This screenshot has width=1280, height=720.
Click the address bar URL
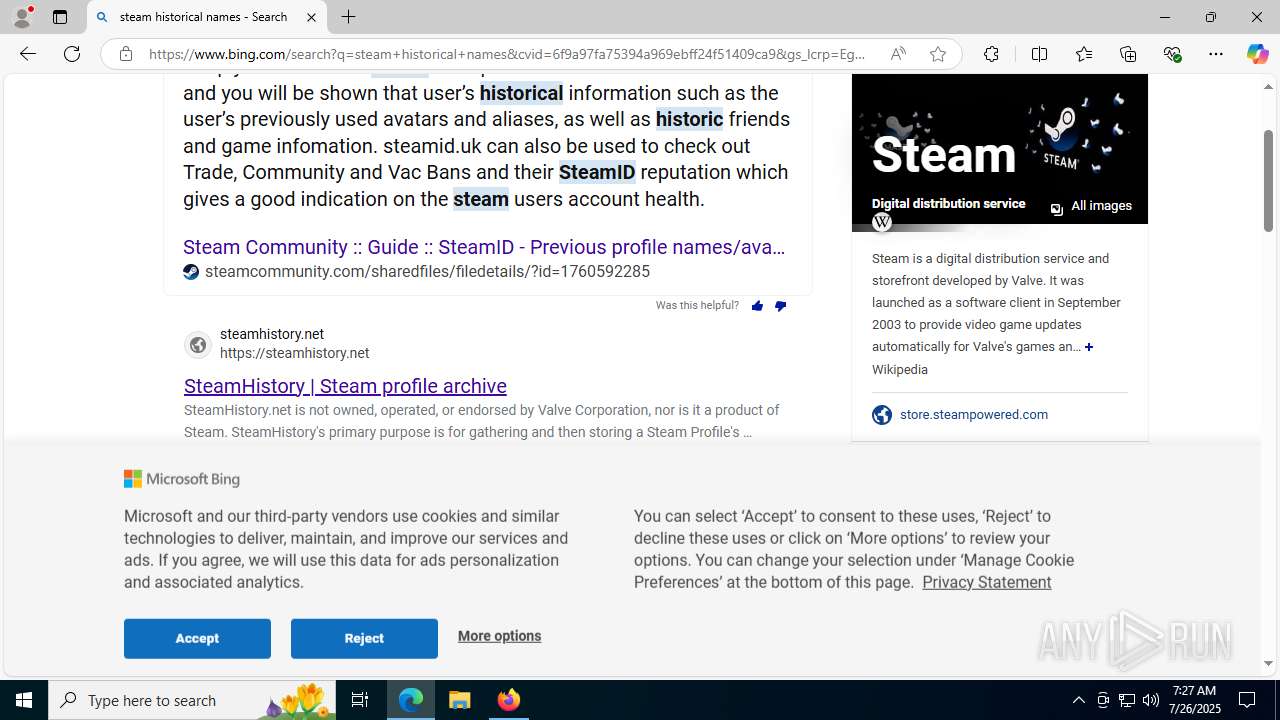click(x=507, y=54)
